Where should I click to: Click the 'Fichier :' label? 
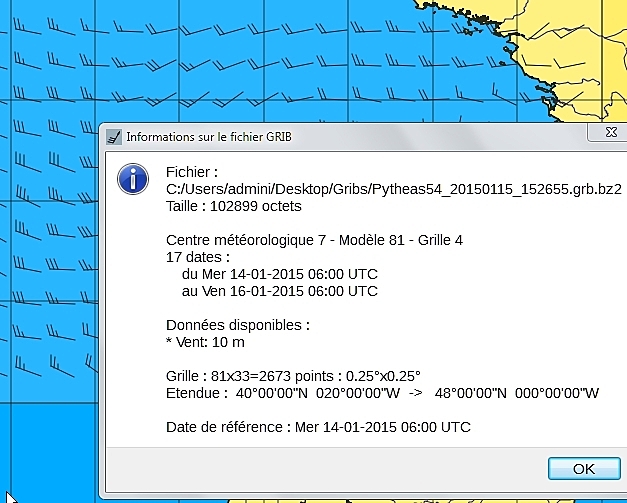(x=192, y=172)
